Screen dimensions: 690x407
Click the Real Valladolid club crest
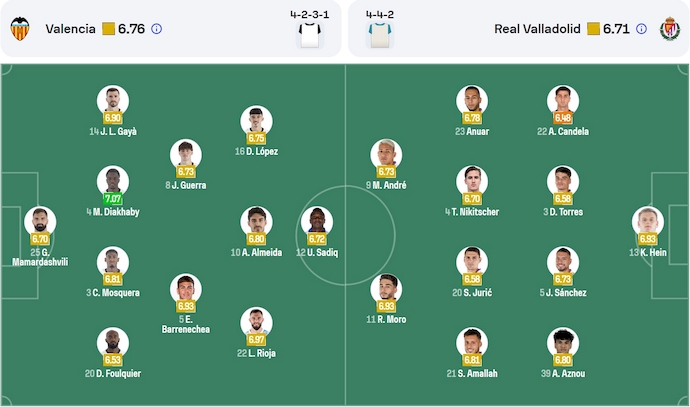(670, 29)
